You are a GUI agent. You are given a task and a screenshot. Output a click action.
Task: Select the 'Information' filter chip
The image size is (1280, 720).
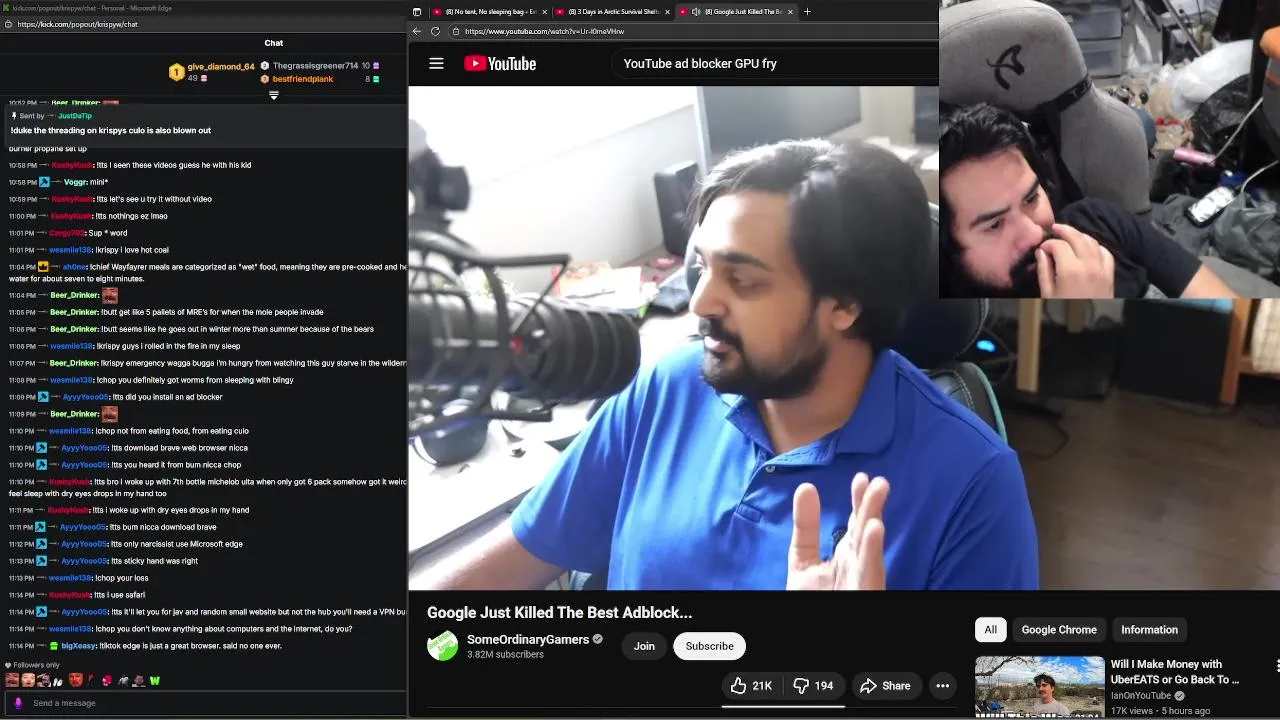(x=1149, y=630)
